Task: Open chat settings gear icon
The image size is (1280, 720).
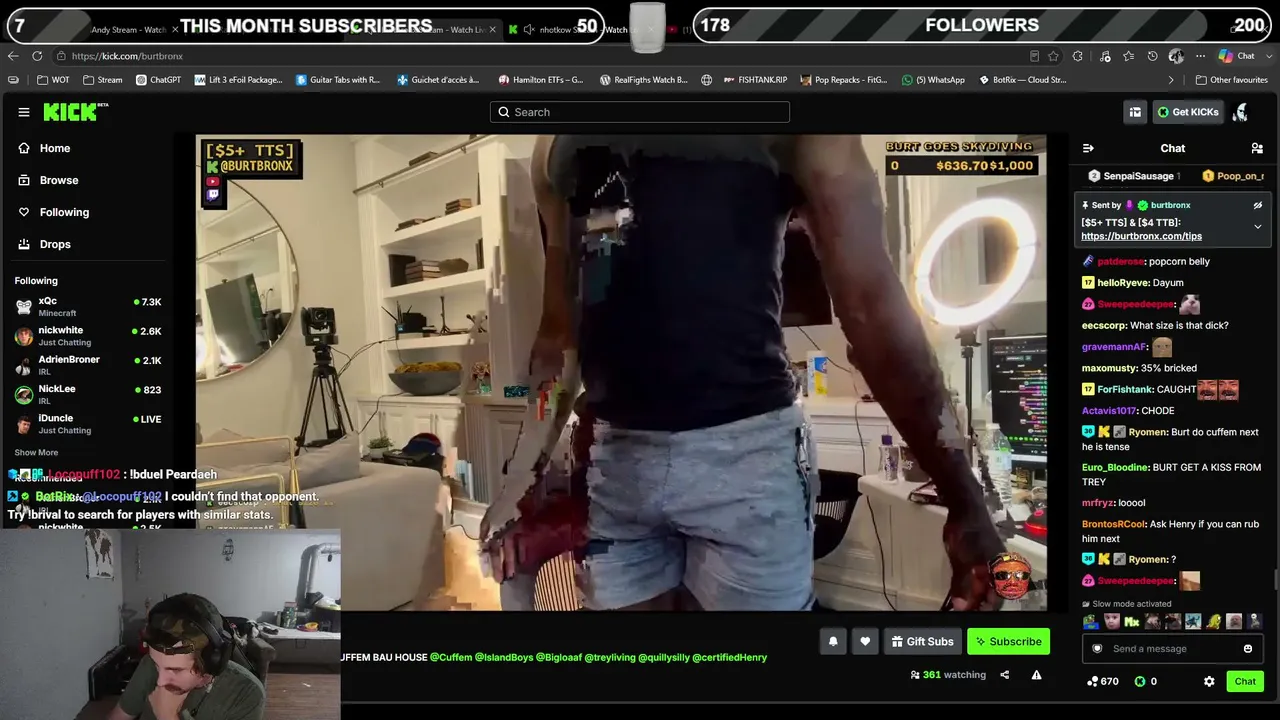Action: click(1209, 681)
